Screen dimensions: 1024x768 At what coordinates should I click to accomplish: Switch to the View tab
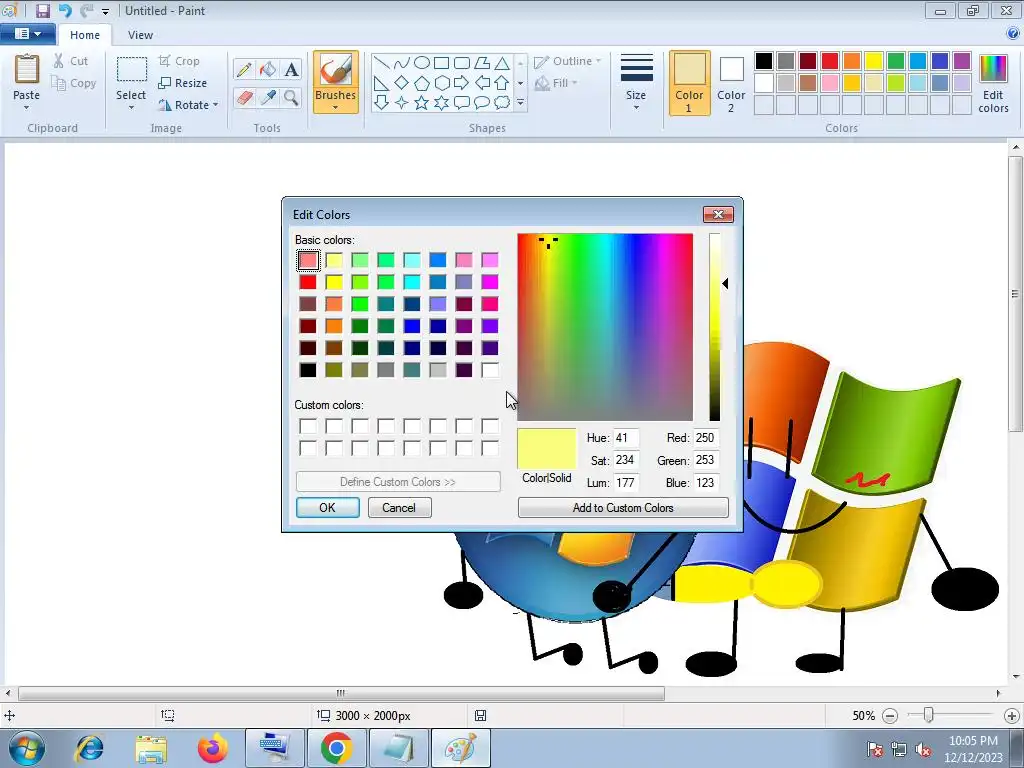click(140, 35)
